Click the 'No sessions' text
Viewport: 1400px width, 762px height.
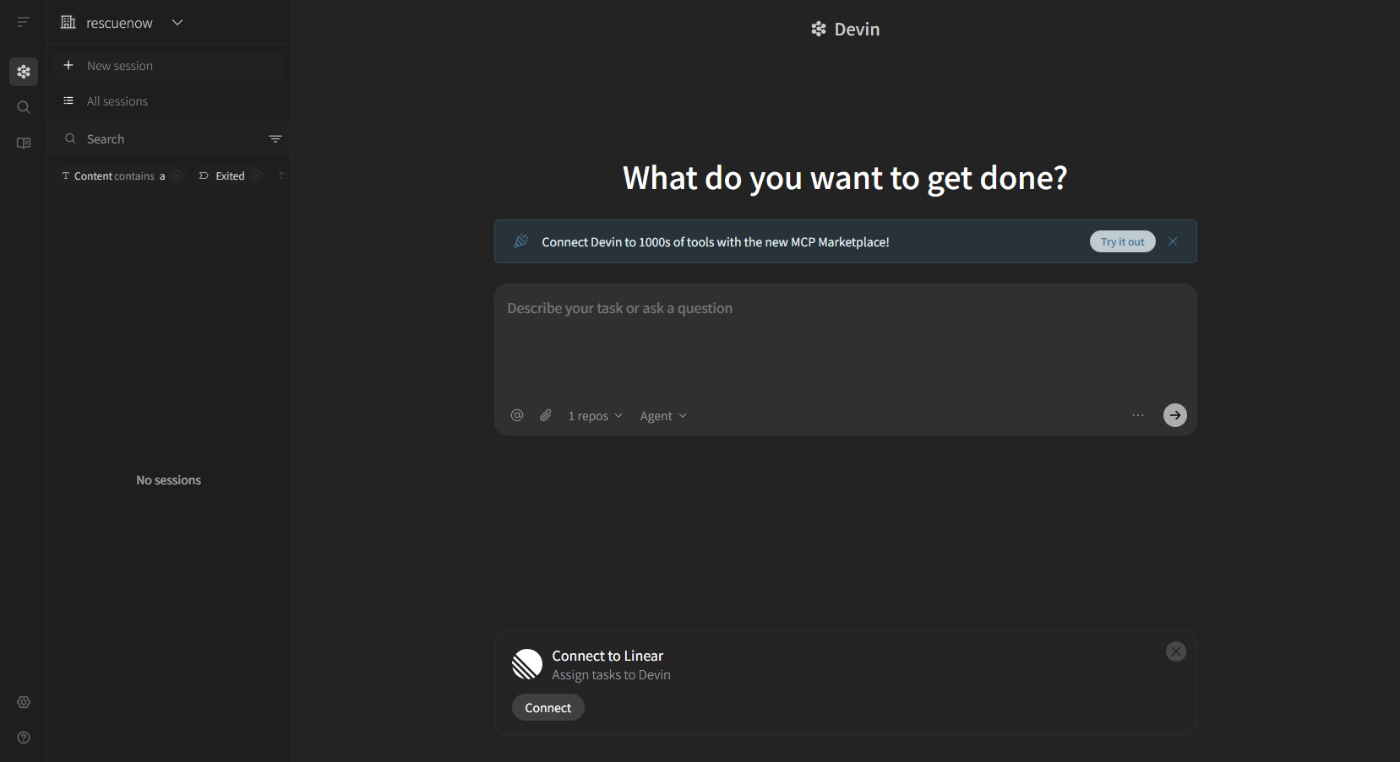168,480
